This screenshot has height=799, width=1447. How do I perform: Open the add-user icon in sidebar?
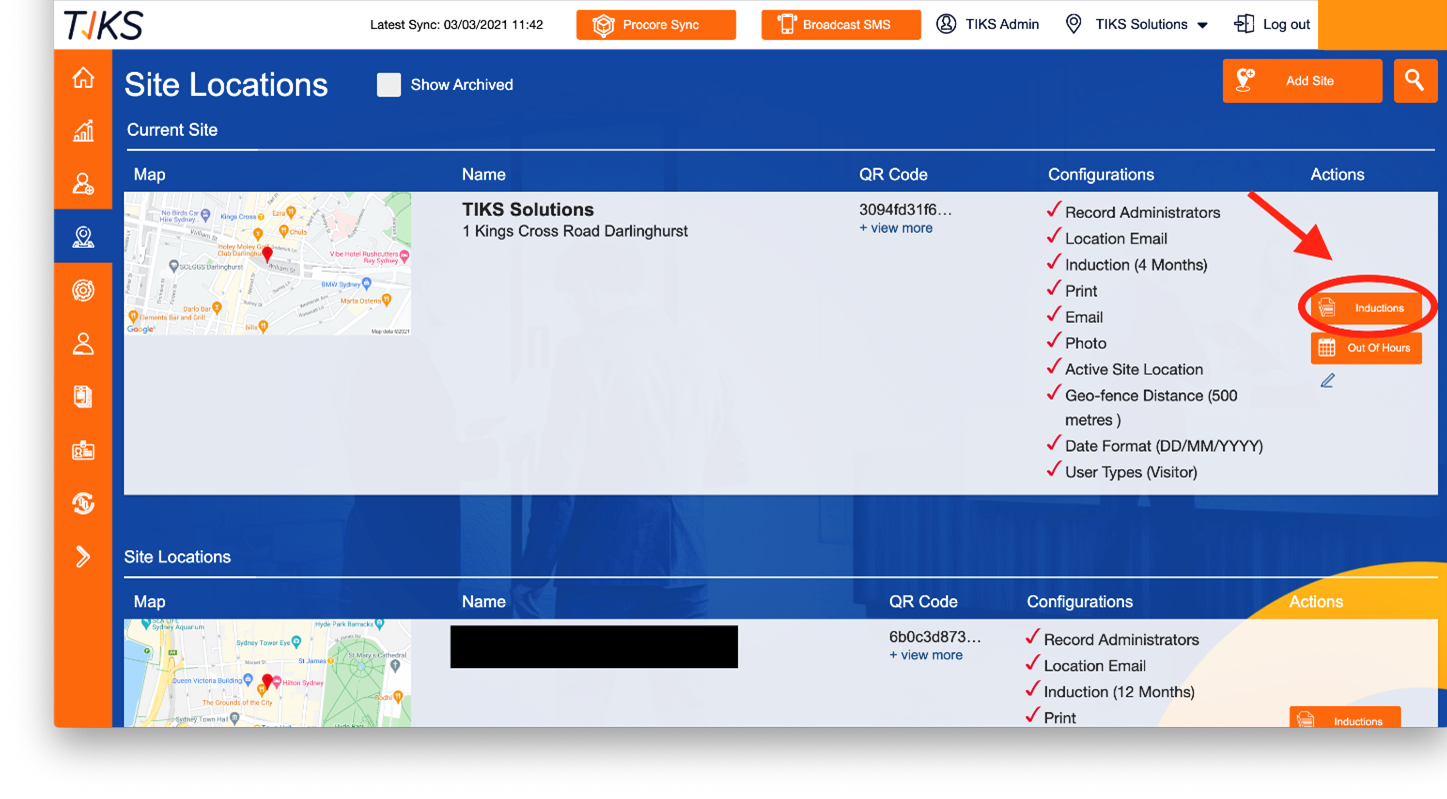pos(84,183)
